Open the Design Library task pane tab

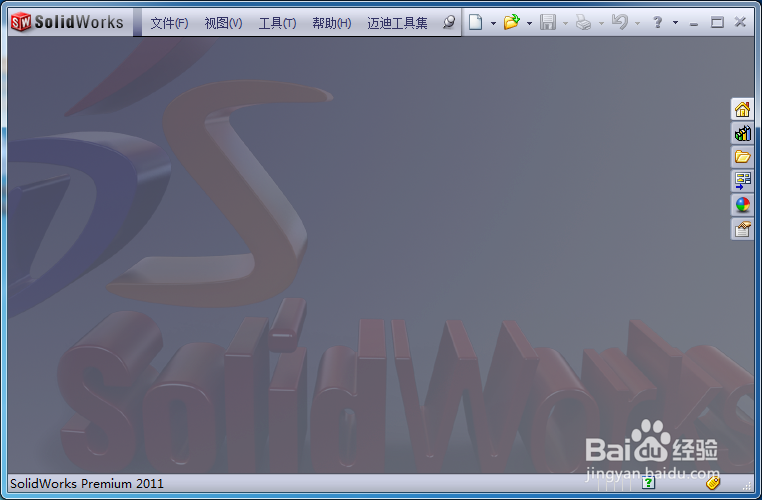[742, 133]
